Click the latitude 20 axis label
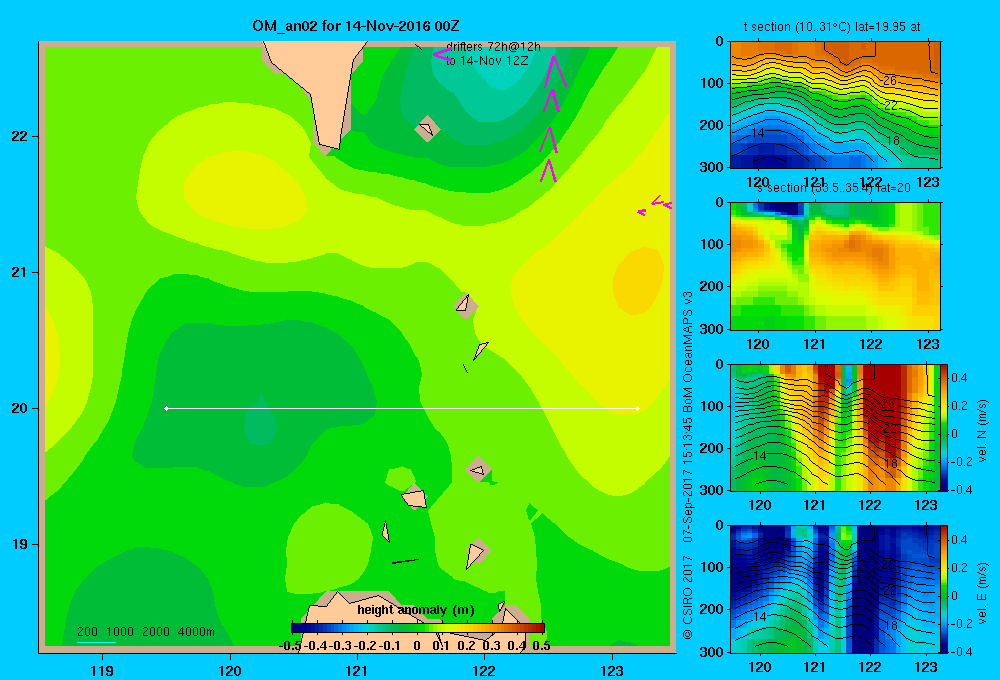 click(19, 408)
